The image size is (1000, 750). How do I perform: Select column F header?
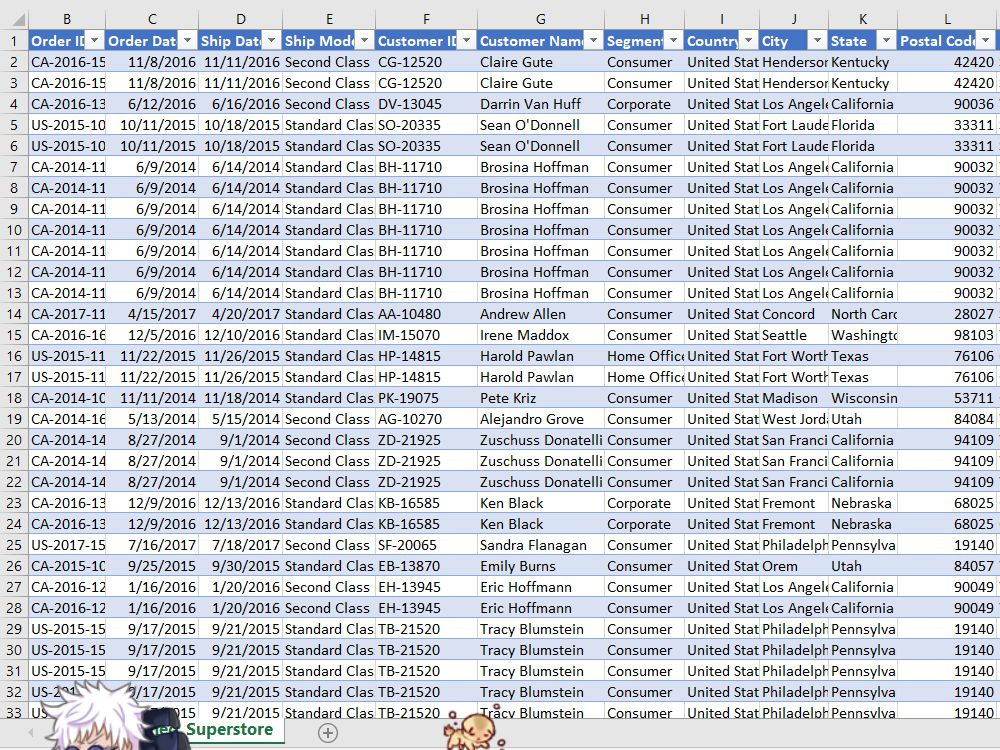tap(426, 19)
